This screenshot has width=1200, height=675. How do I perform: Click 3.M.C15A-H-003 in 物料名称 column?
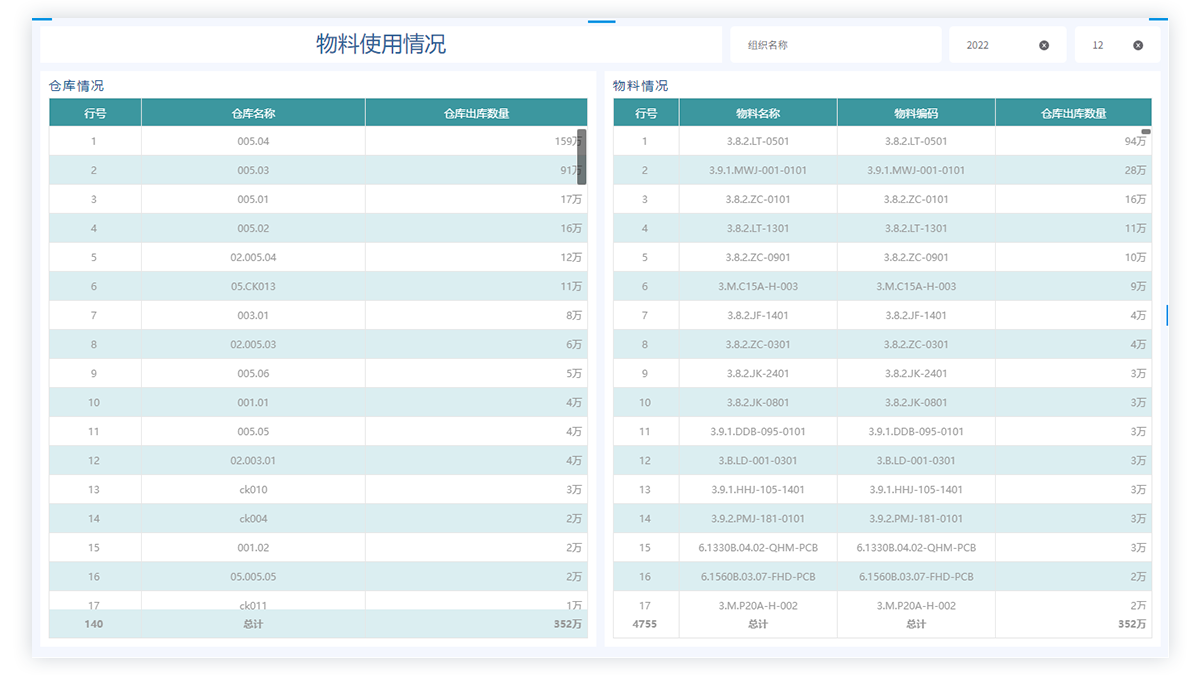(x=758, y=286)
